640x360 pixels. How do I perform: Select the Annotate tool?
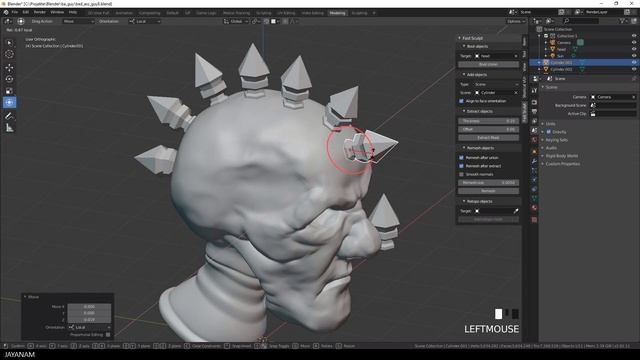9,116
